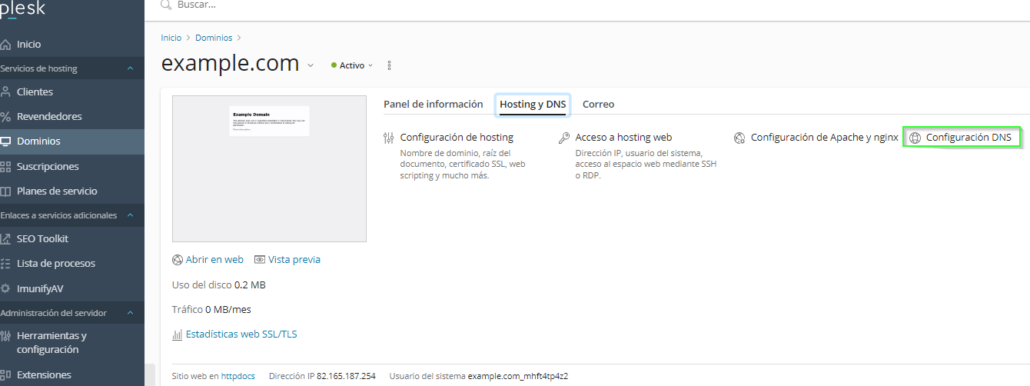Open Configuración de Apache y nginx link
This screenshot has width=1030, height=386.
click(824, 138)
